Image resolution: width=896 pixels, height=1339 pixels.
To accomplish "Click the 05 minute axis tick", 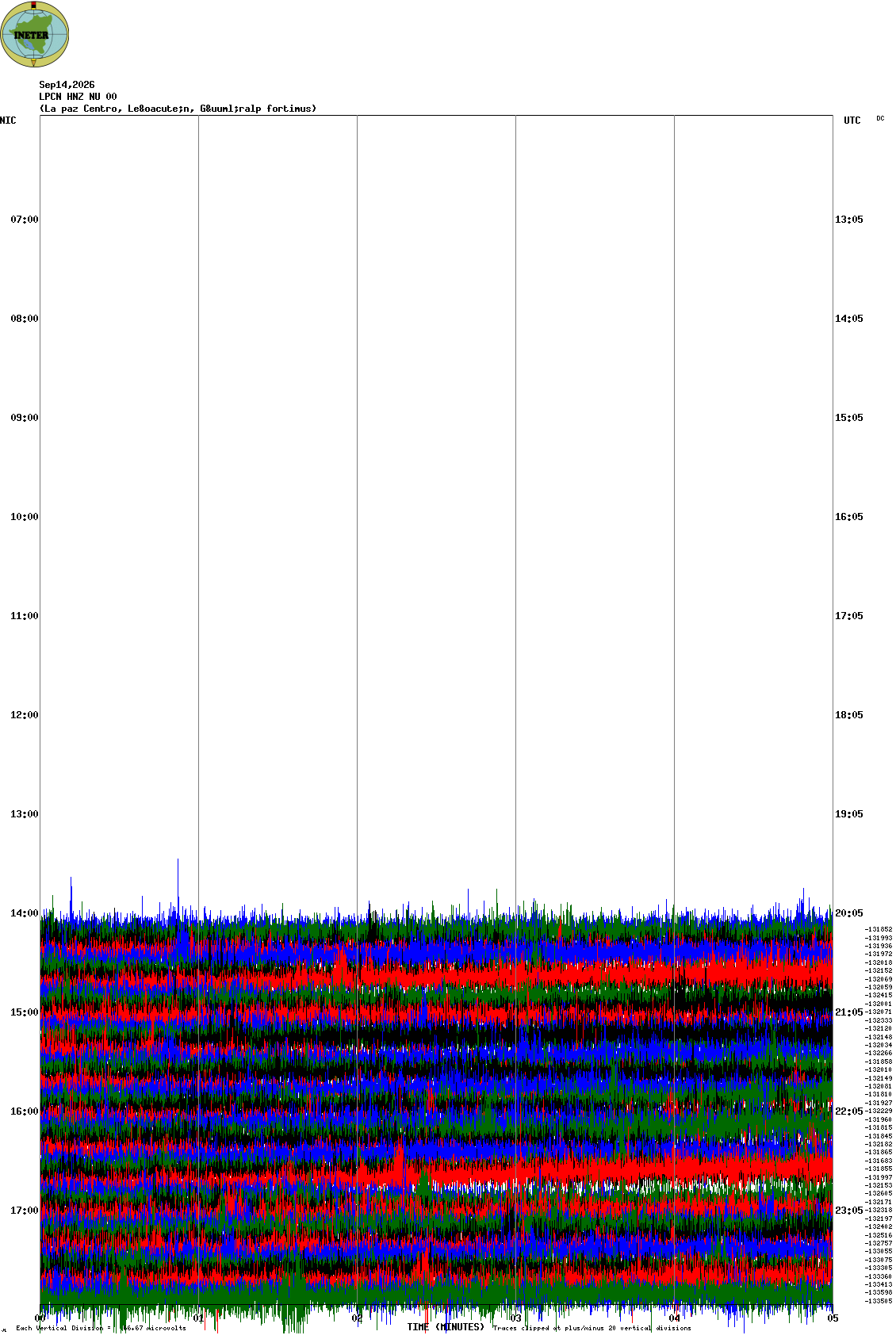I will pos(833,1318).
